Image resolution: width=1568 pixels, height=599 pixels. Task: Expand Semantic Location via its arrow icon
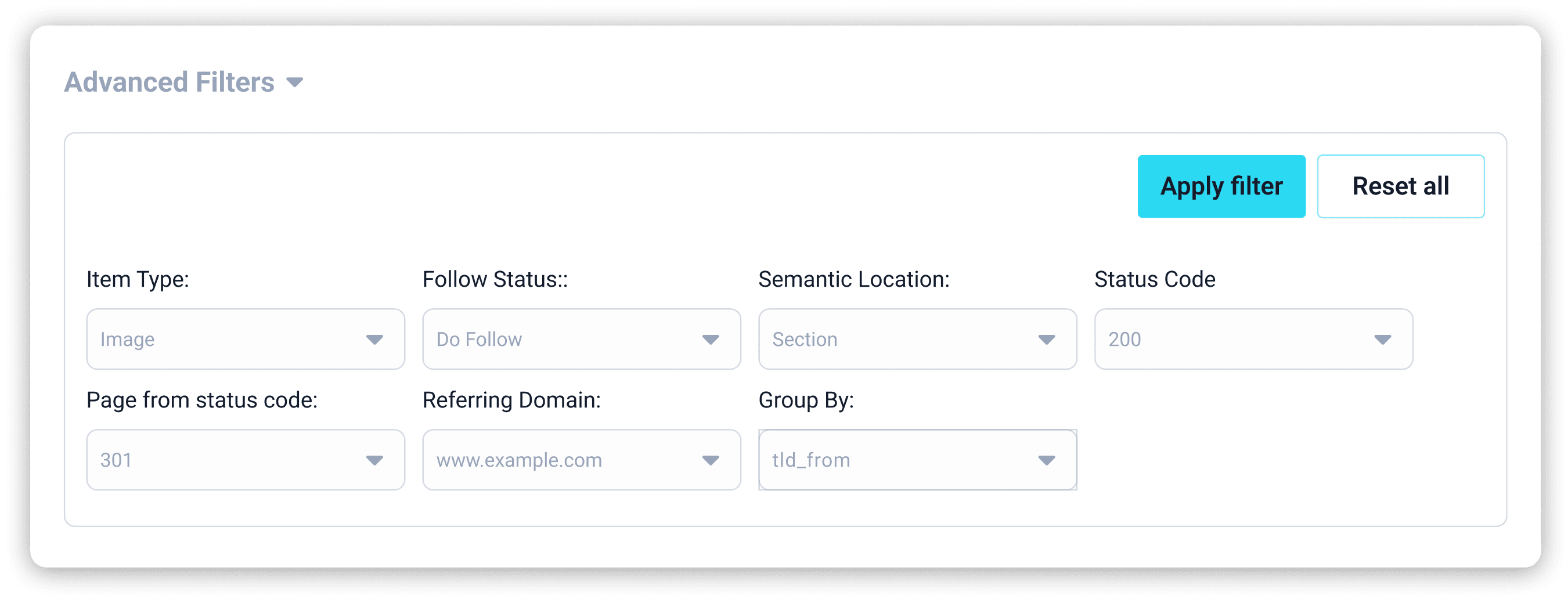[1046, 340]
